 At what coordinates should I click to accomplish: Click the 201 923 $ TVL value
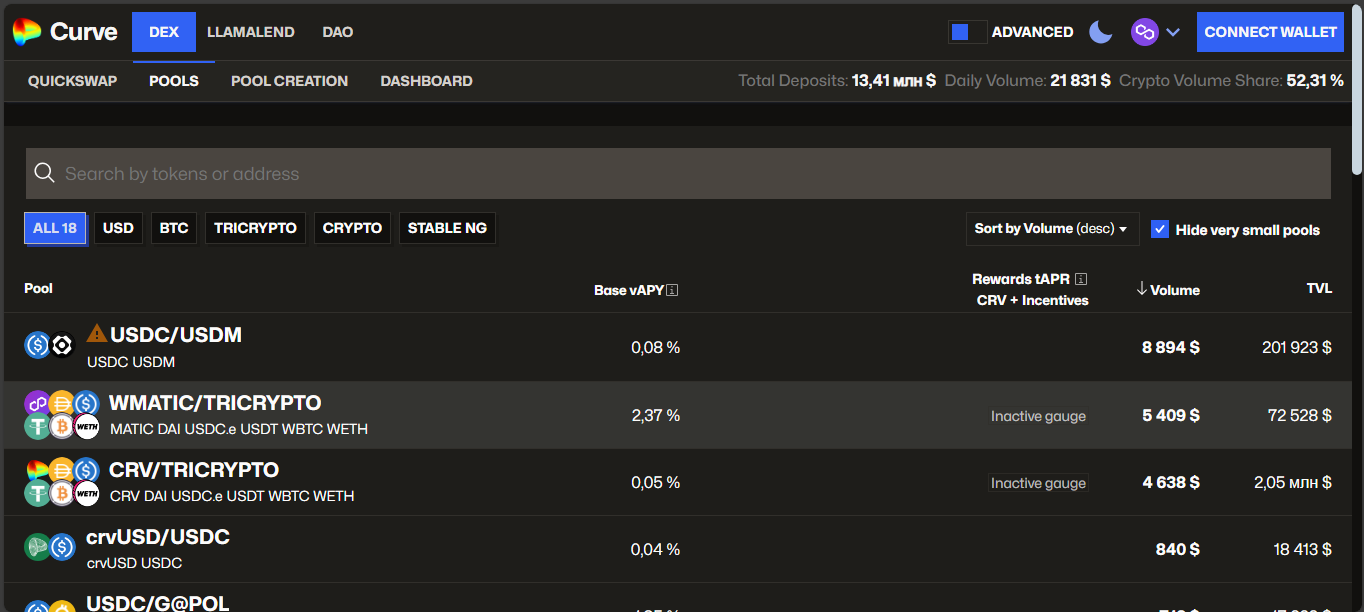pyautogui.click(x=1297, y=347)
